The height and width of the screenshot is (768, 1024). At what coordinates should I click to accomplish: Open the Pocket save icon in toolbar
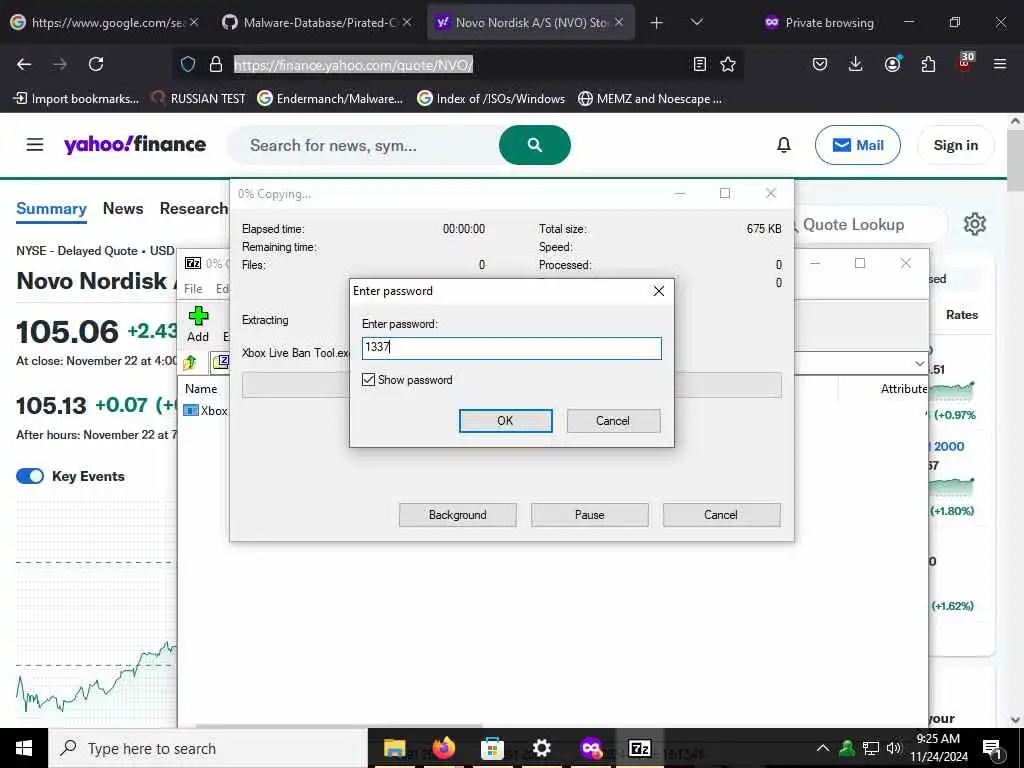click(x=820, y=64)
